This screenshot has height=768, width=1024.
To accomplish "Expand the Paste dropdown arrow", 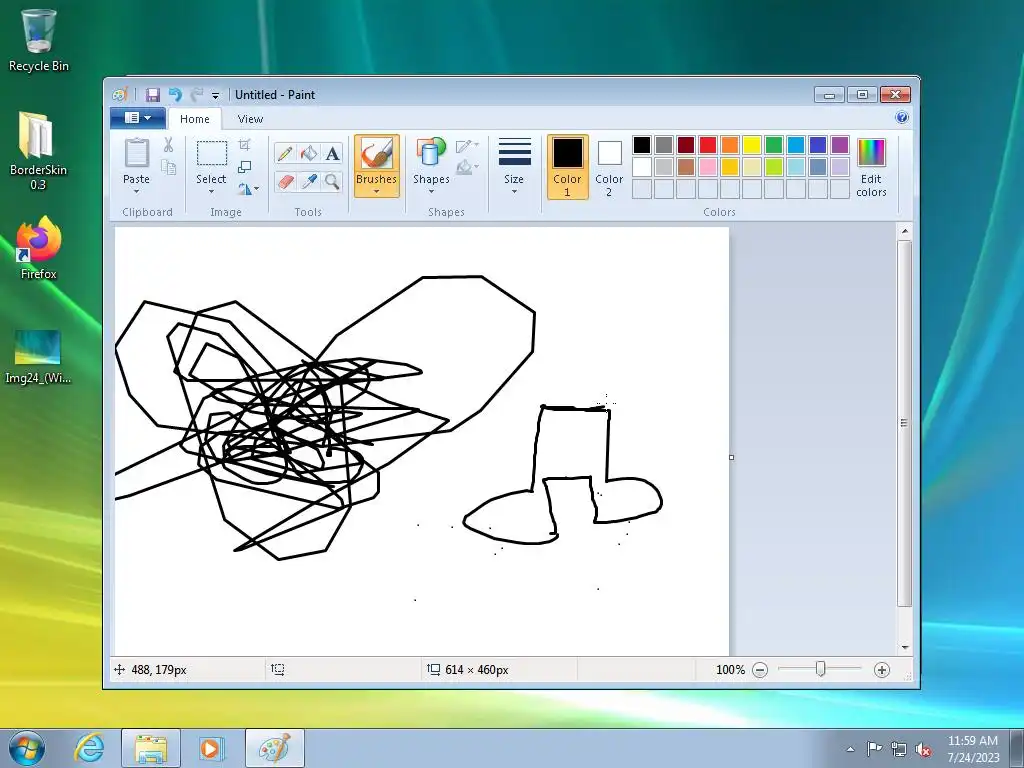I will 136,192.
